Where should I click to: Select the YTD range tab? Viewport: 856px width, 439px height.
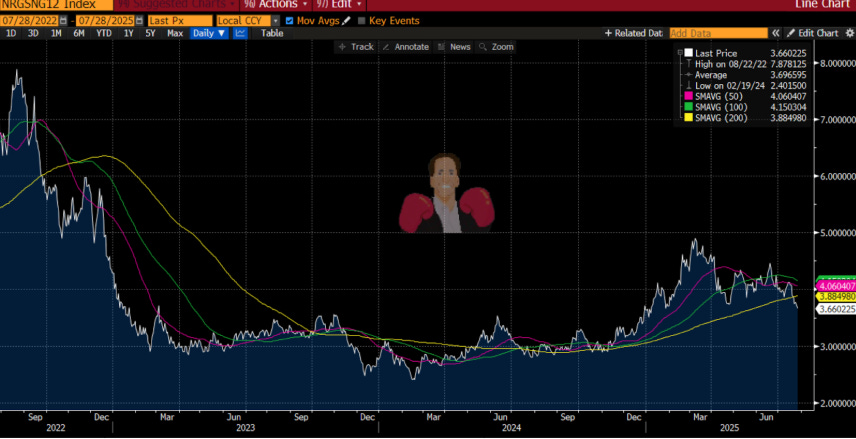104,33
